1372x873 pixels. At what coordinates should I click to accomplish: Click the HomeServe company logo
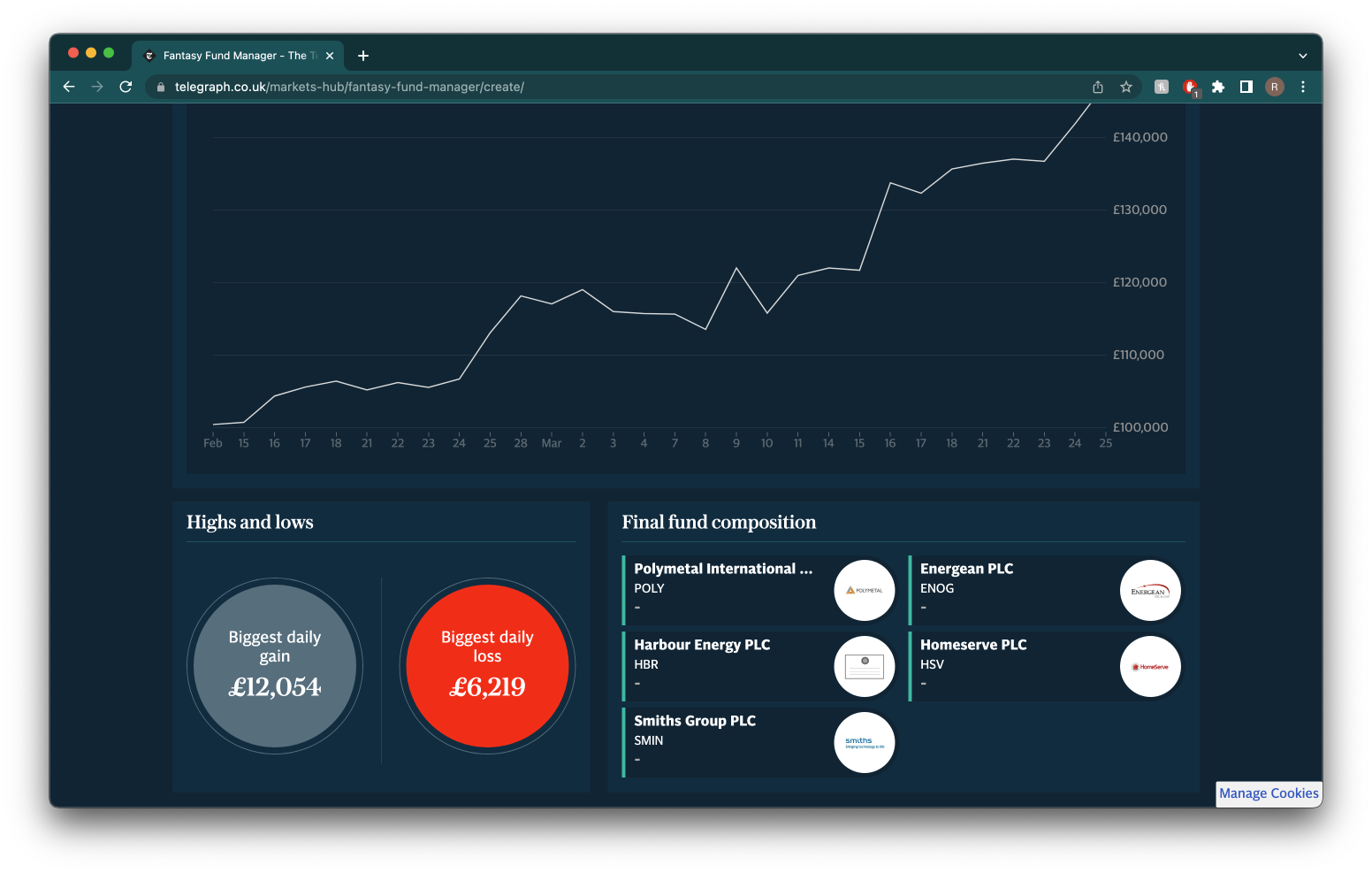pyautogui.click(x=1151, y=666)
